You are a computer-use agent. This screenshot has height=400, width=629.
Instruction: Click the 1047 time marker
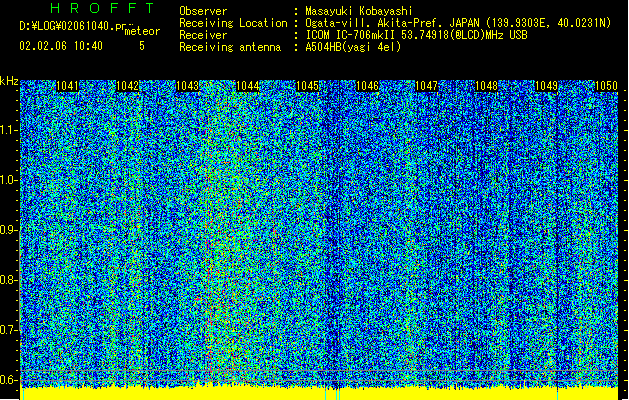427,86
